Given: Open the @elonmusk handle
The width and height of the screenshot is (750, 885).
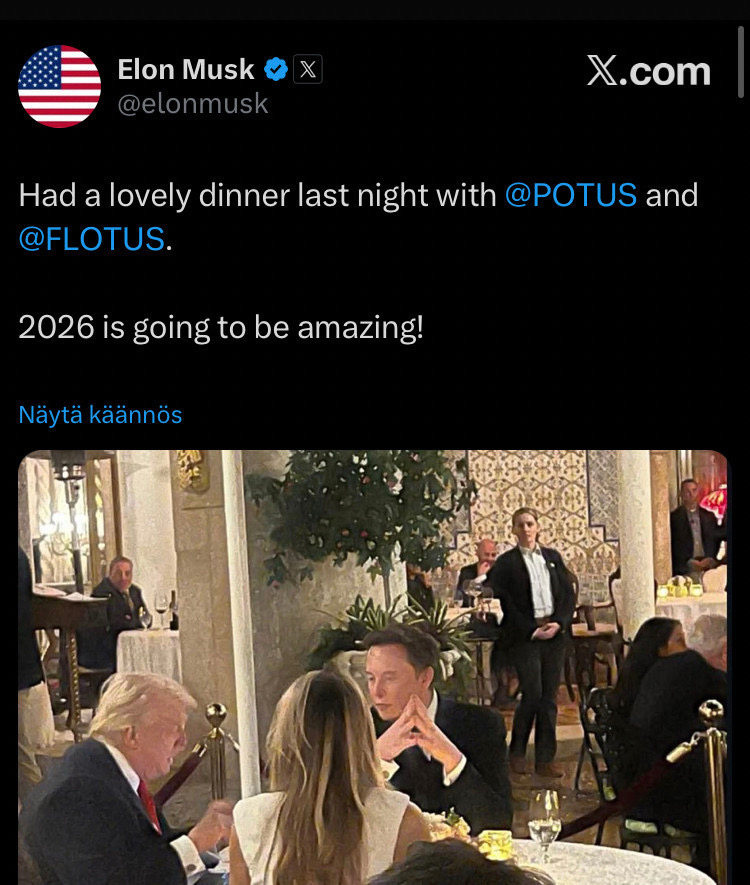Looking at the screenshot, I should coord(193,104).
